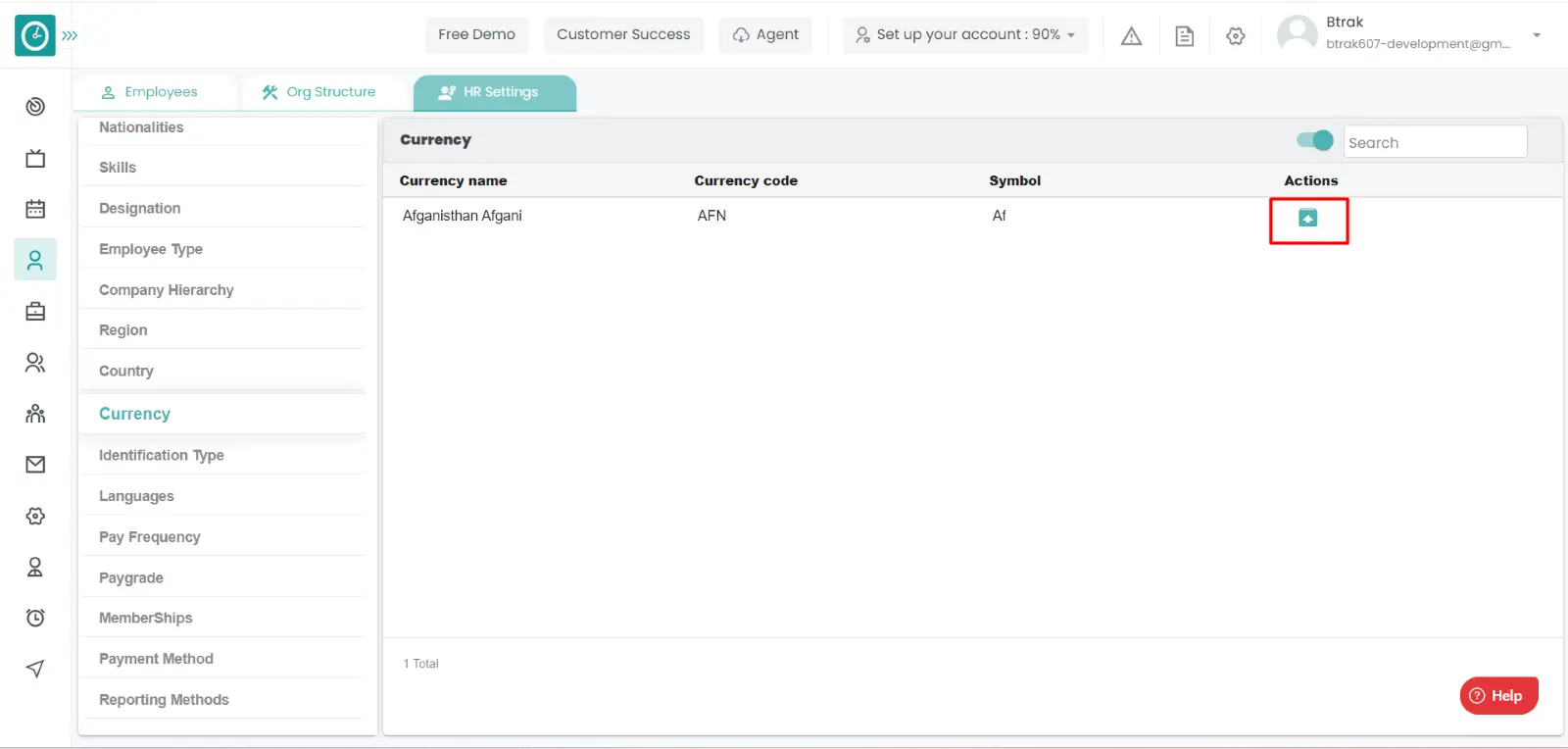
Task: Click the AFN currency code cell
Action: (711, 216)
